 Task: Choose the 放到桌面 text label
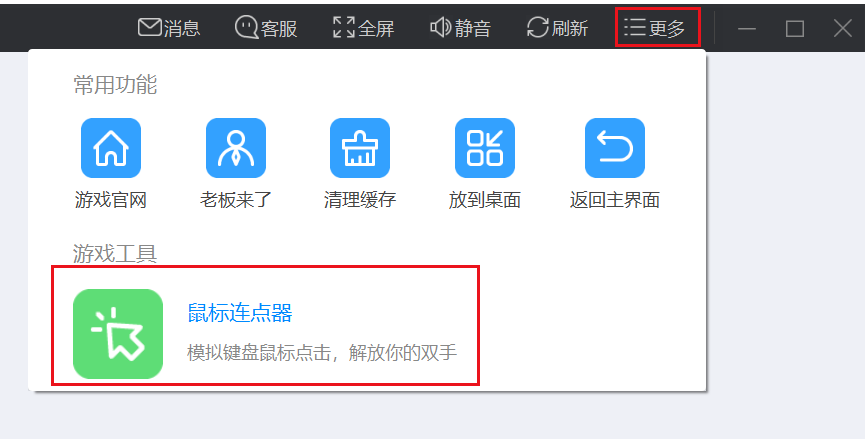(x=485, y=200)
